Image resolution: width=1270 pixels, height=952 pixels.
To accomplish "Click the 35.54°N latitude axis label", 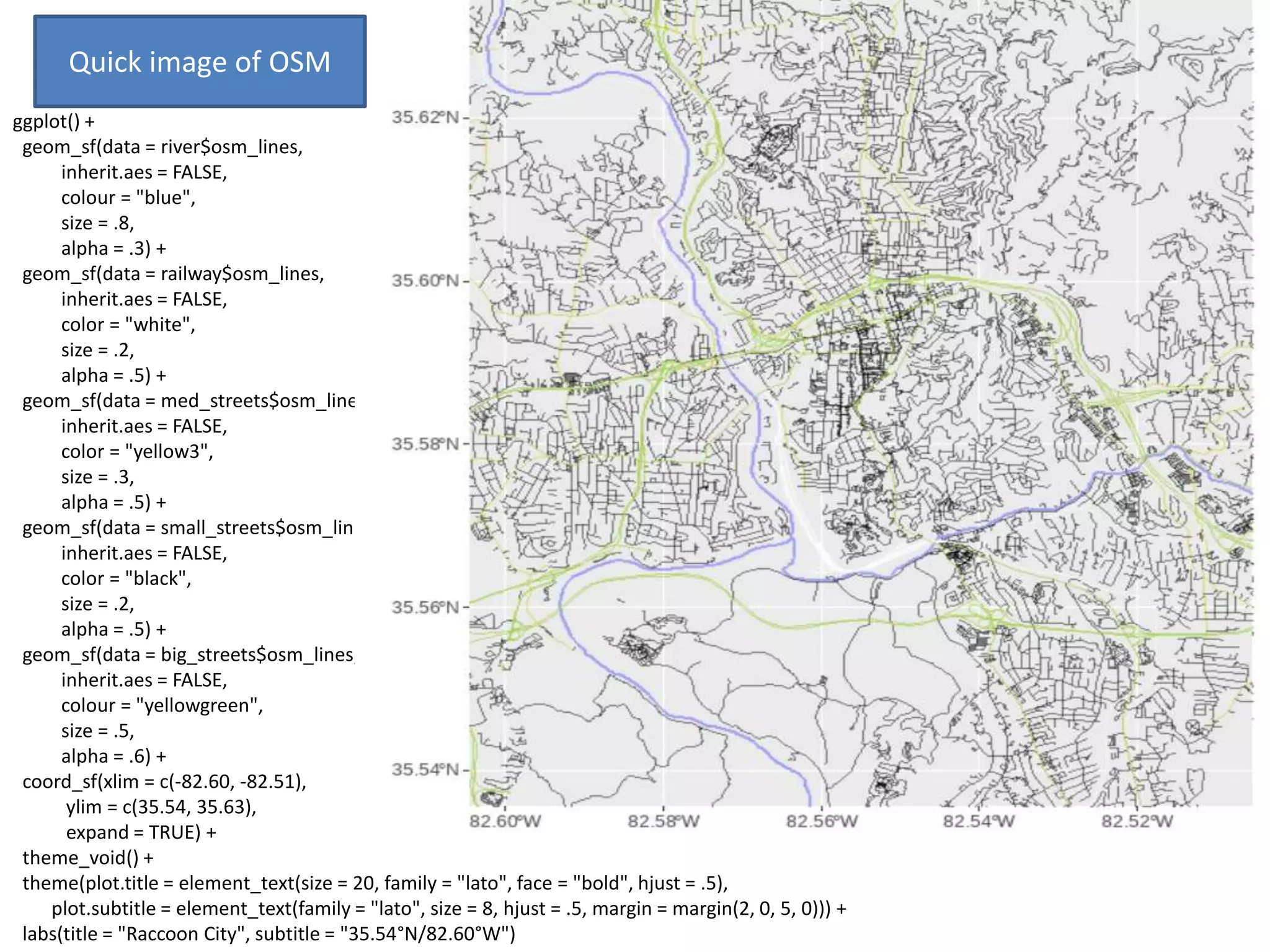I will (x=425, y=770).
